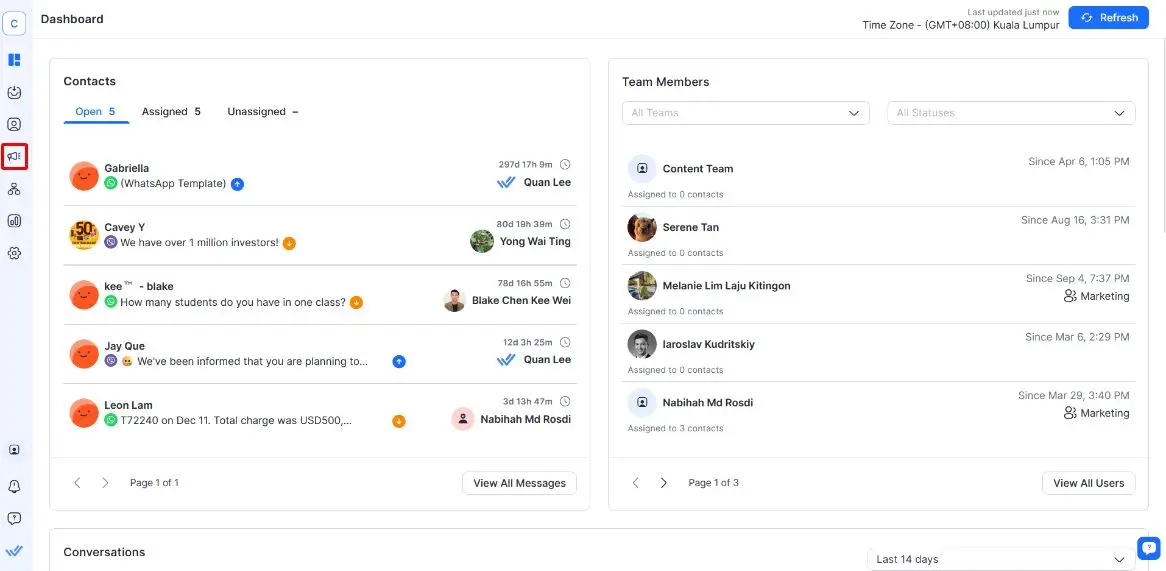The width and height of the screenshot is (1166, 571).
Task: Open Settings gear icon in sidebar
Action: 14,253
